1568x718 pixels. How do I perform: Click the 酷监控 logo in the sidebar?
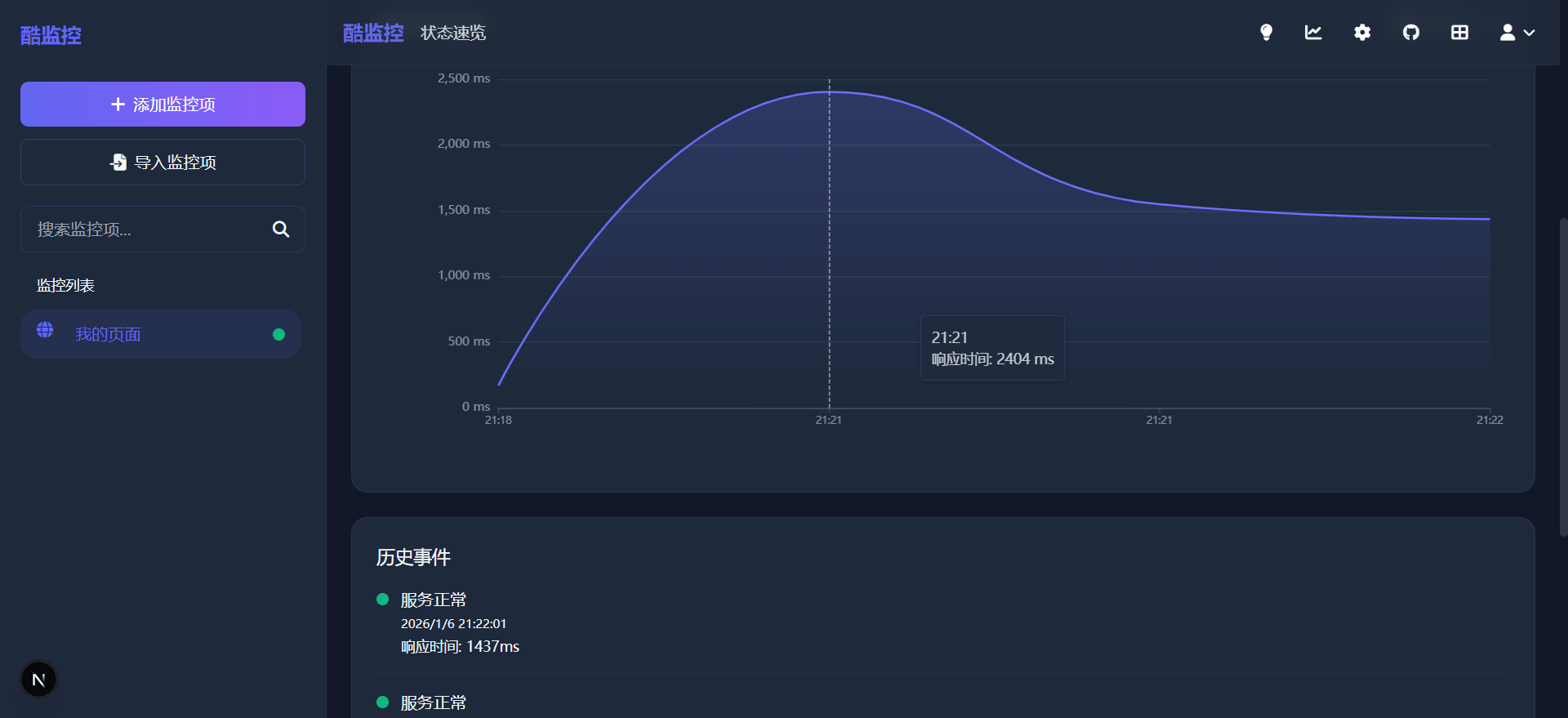51,35
